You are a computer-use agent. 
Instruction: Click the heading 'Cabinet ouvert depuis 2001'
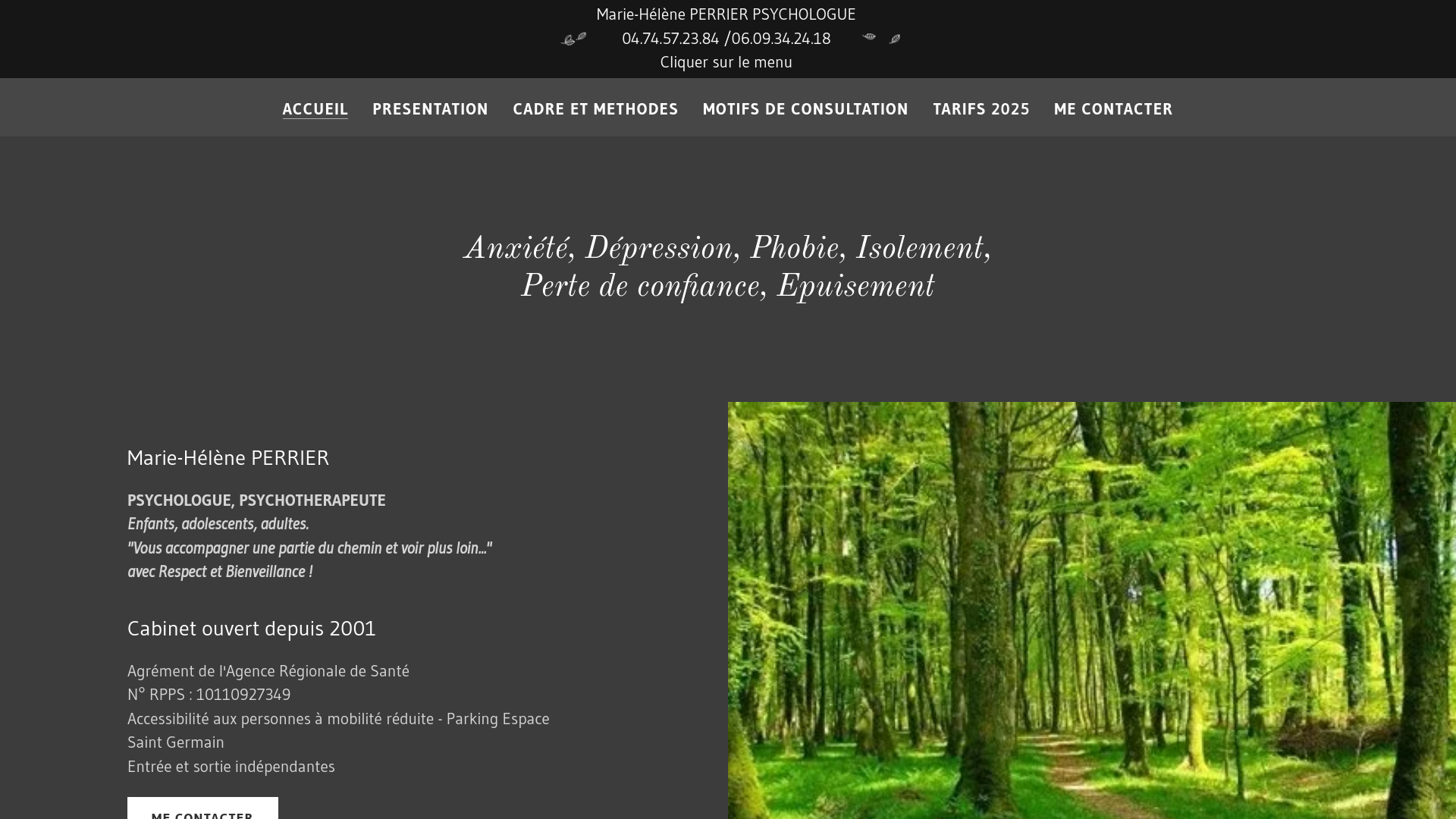click(x=251, y=628)
